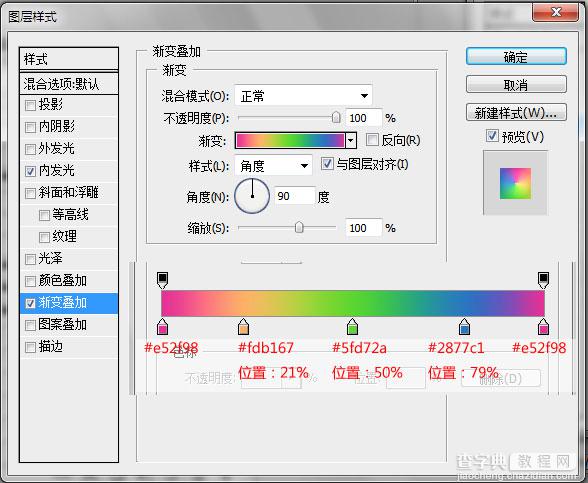Select the 混合选项:默认 blending options row
Screen dimensions: 588x483
point(69,84)
